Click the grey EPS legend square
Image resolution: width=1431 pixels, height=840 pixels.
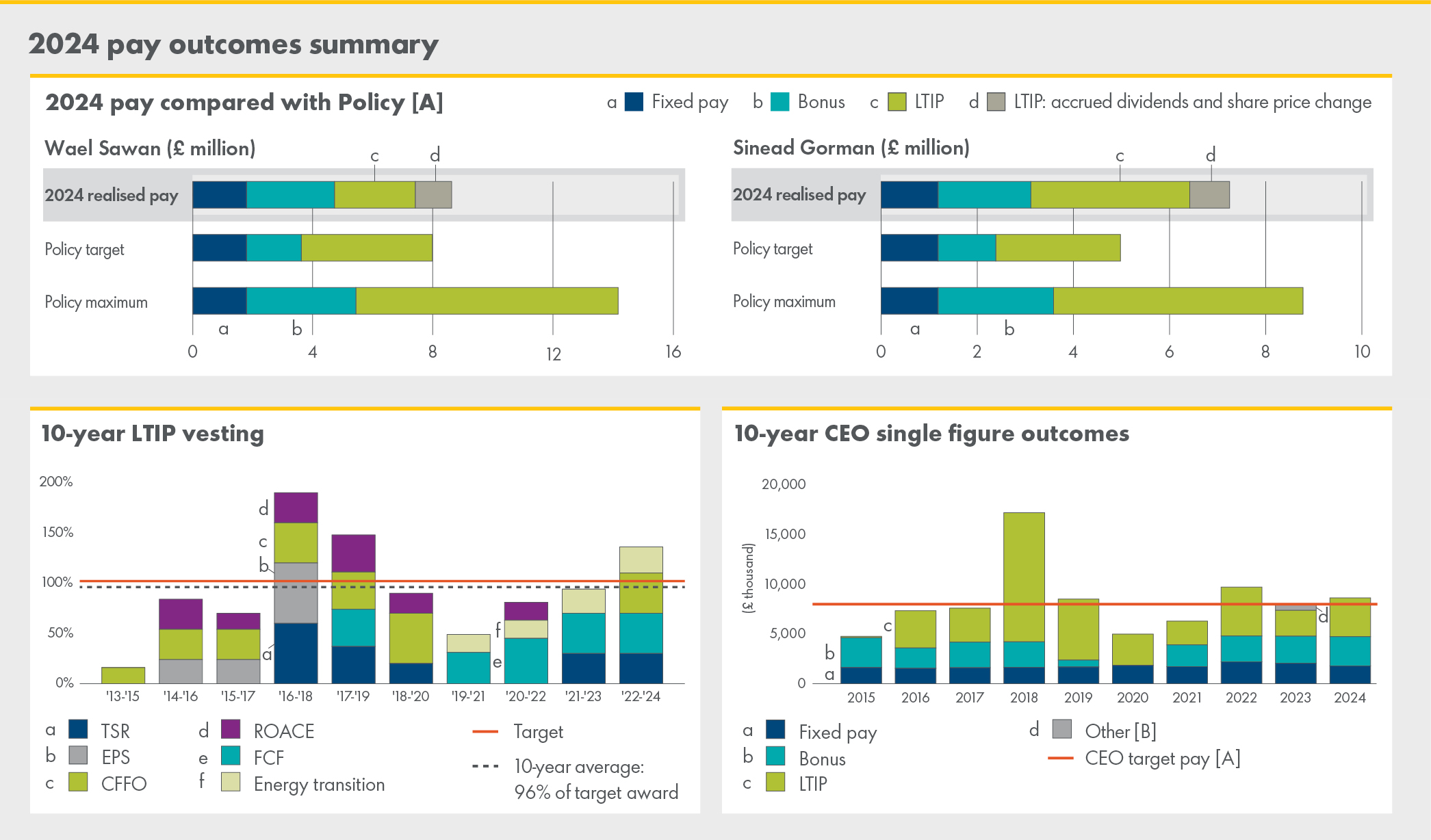pos(78,755)
